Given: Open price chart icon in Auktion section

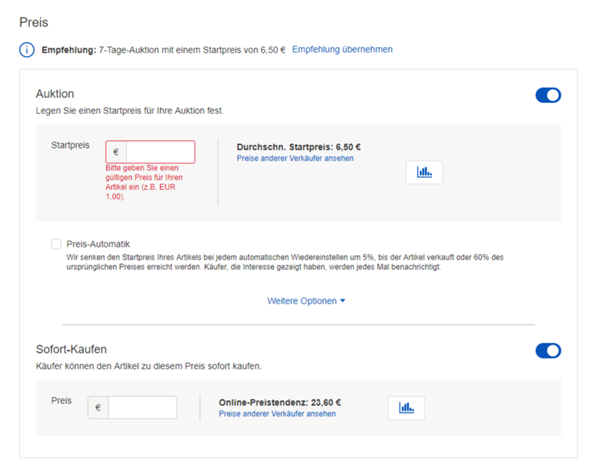Looking at the screenshot, I should coord(424,172).
